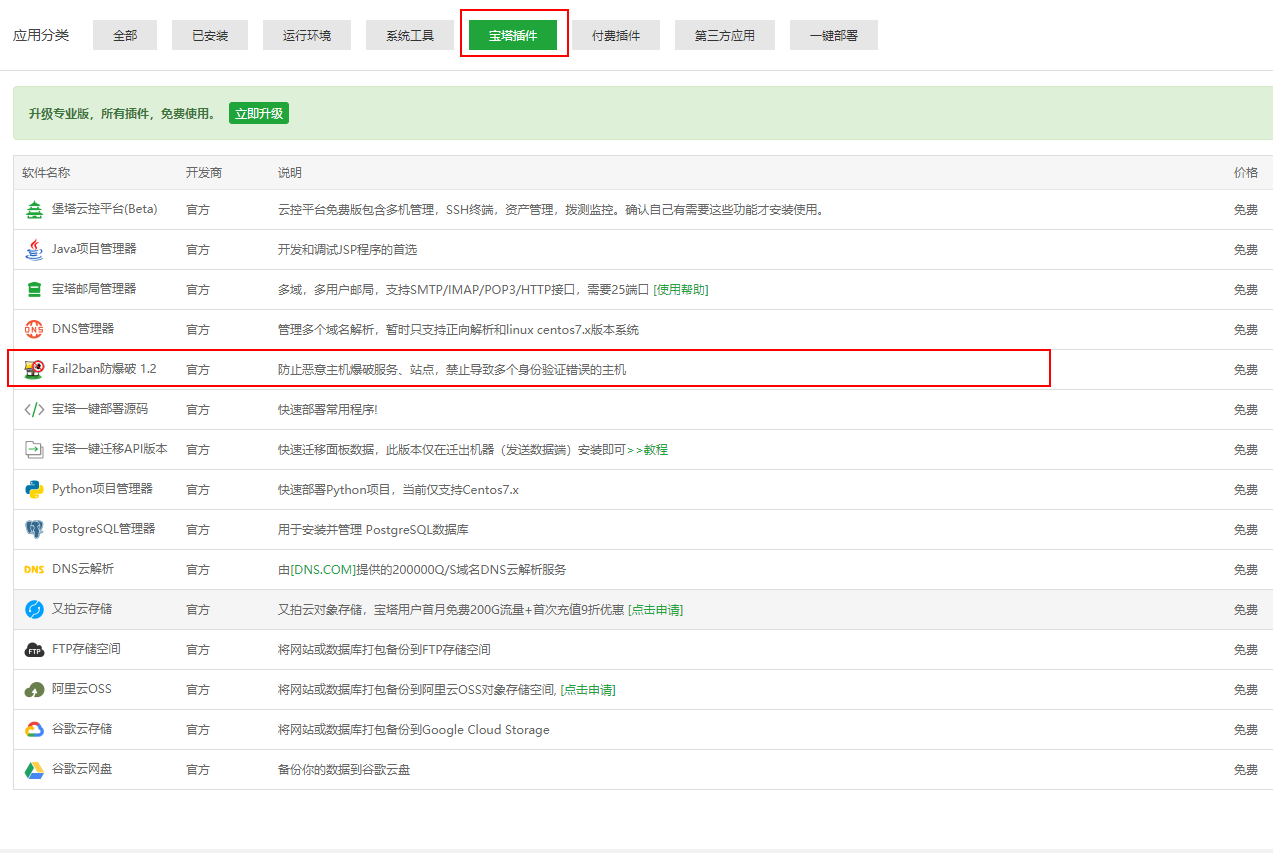Switch to the 一键部署 tab
This screenshot has width=1273, height=853.
coord(833,34)
